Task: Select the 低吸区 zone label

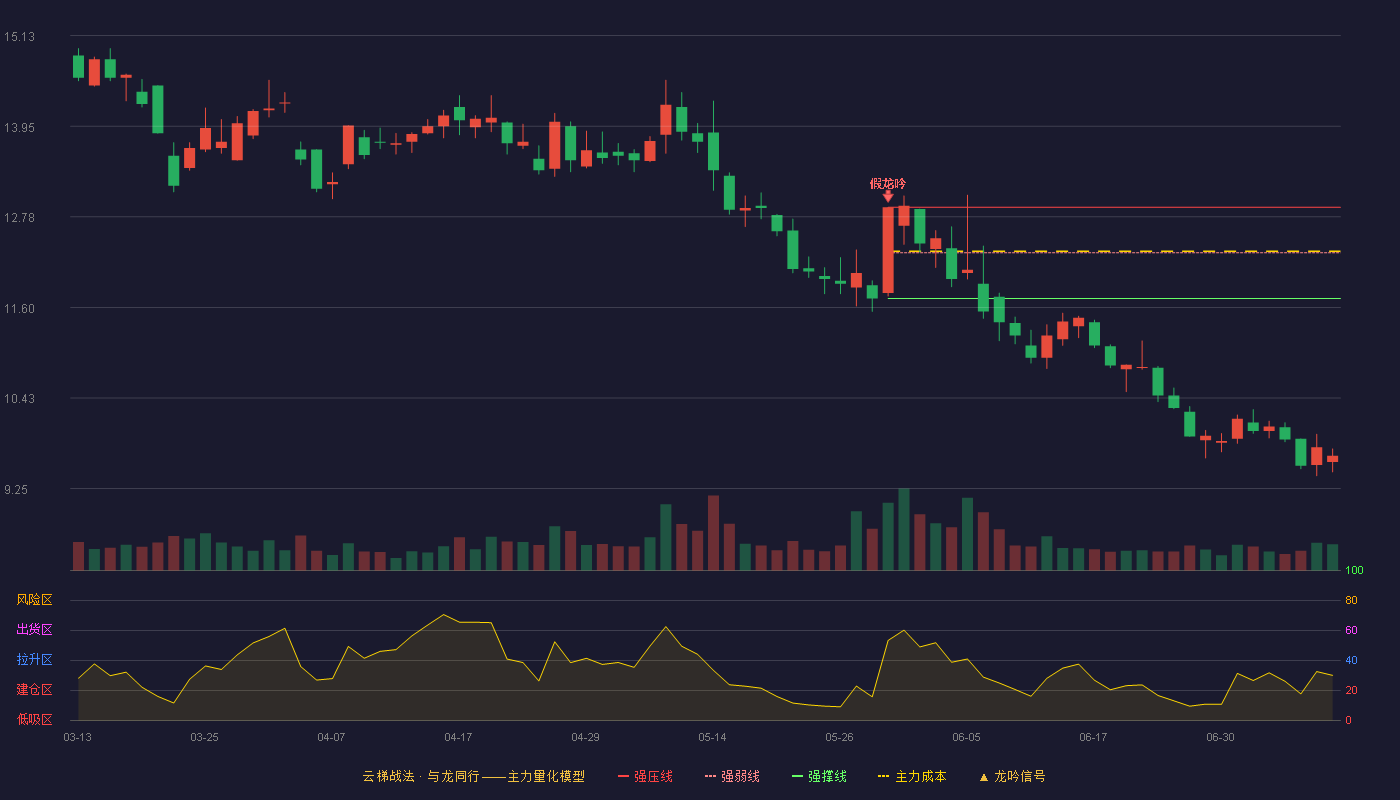Action: 34,719
